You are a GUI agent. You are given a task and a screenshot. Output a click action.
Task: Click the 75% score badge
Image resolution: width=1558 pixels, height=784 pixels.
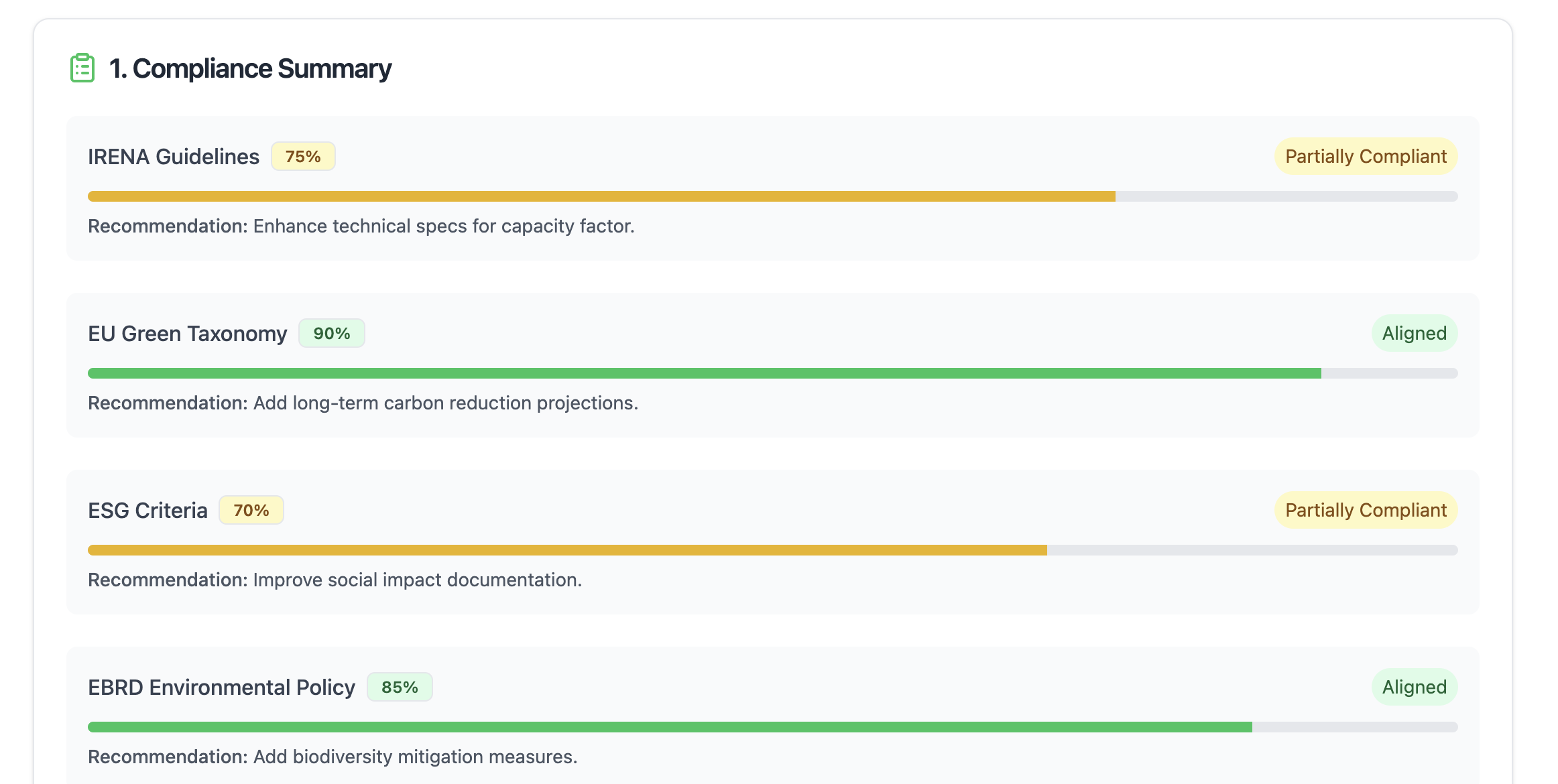(x=303, y=156)
